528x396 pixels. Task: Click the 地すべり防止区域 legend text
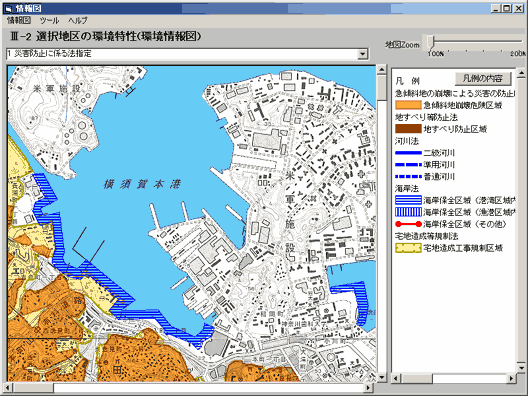[455, 129]
